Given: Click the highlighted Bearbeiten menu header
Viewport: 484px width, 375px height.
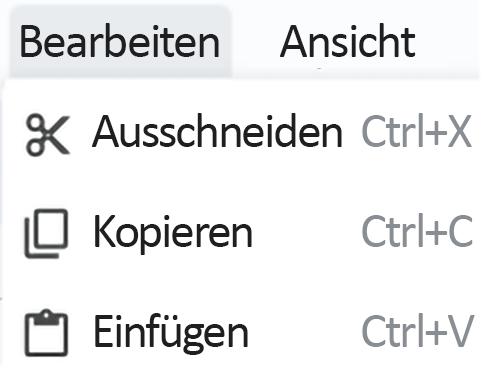Looking at the screenshot, I should click(x=120, y=42).
